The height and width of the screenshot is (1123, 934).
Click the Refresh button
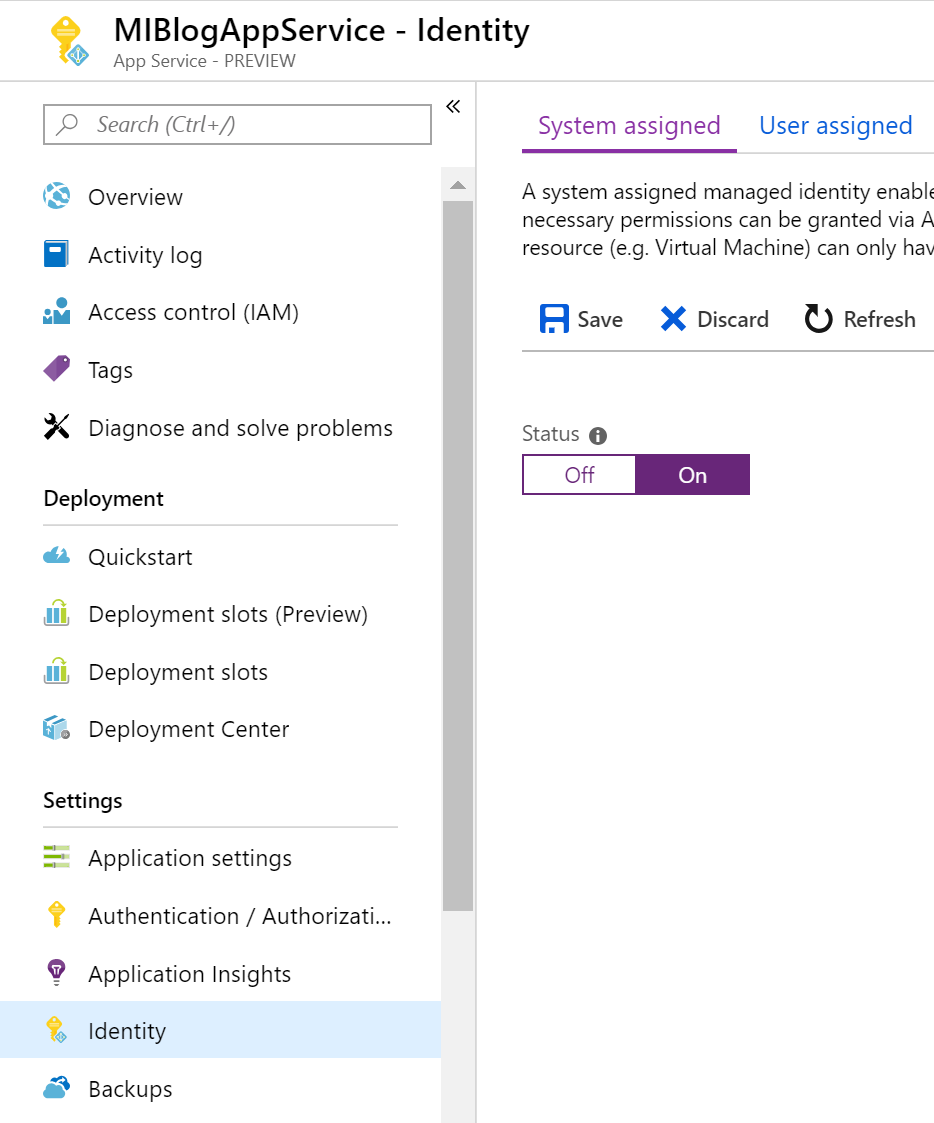coord(860,319)
